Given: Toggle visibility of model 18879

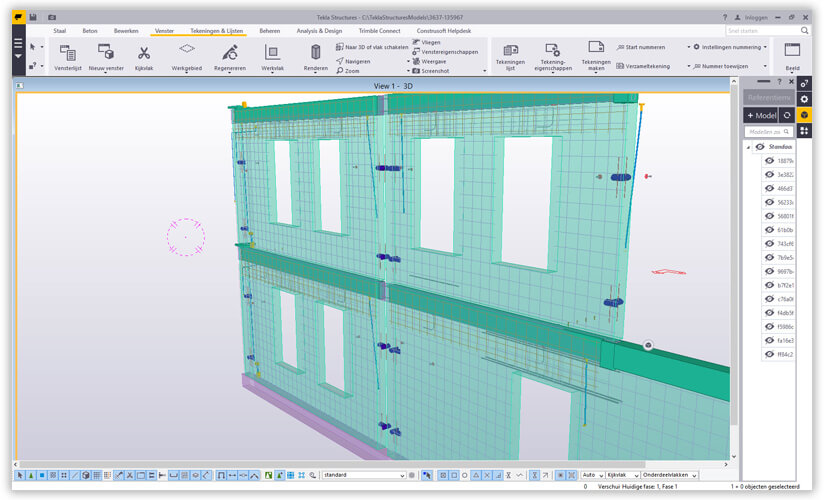Looking at the screenshot, I should pyautogui.click(x=769, y=160).
